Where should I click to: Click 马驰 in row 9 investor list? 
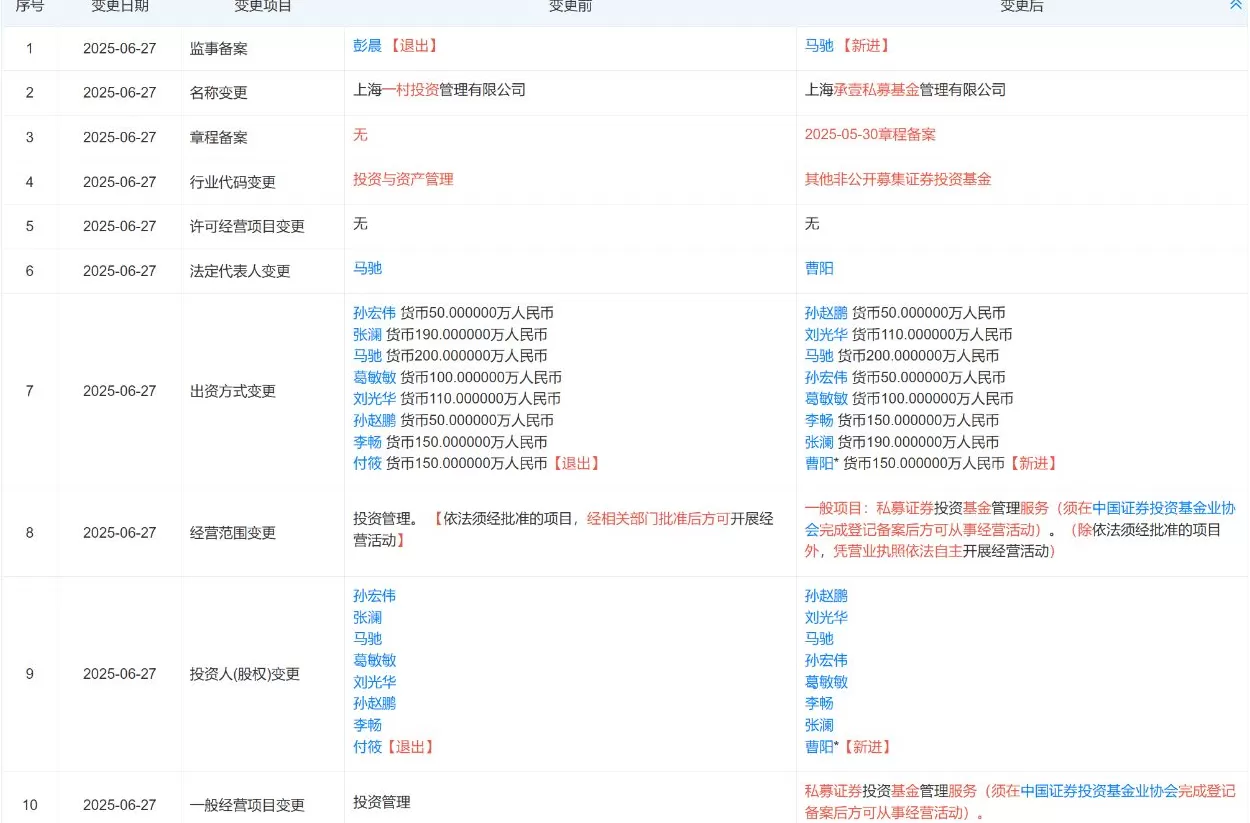(367, 638)
